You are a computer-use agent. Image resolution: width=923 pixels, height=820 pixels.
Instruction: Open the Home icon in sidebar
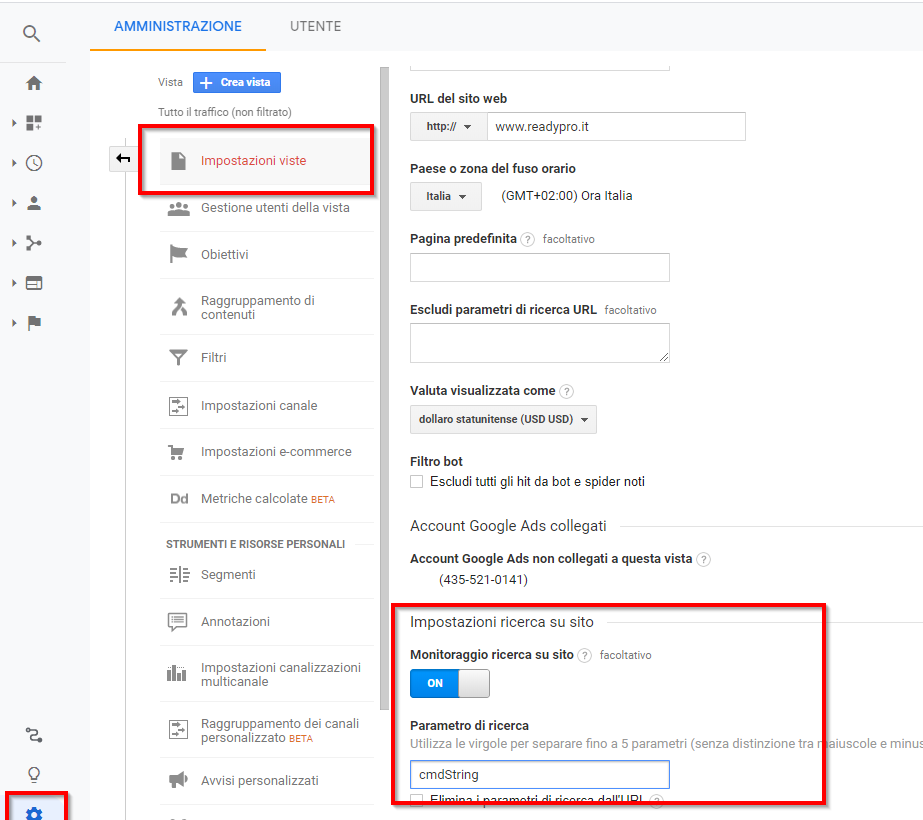point(34,83)
